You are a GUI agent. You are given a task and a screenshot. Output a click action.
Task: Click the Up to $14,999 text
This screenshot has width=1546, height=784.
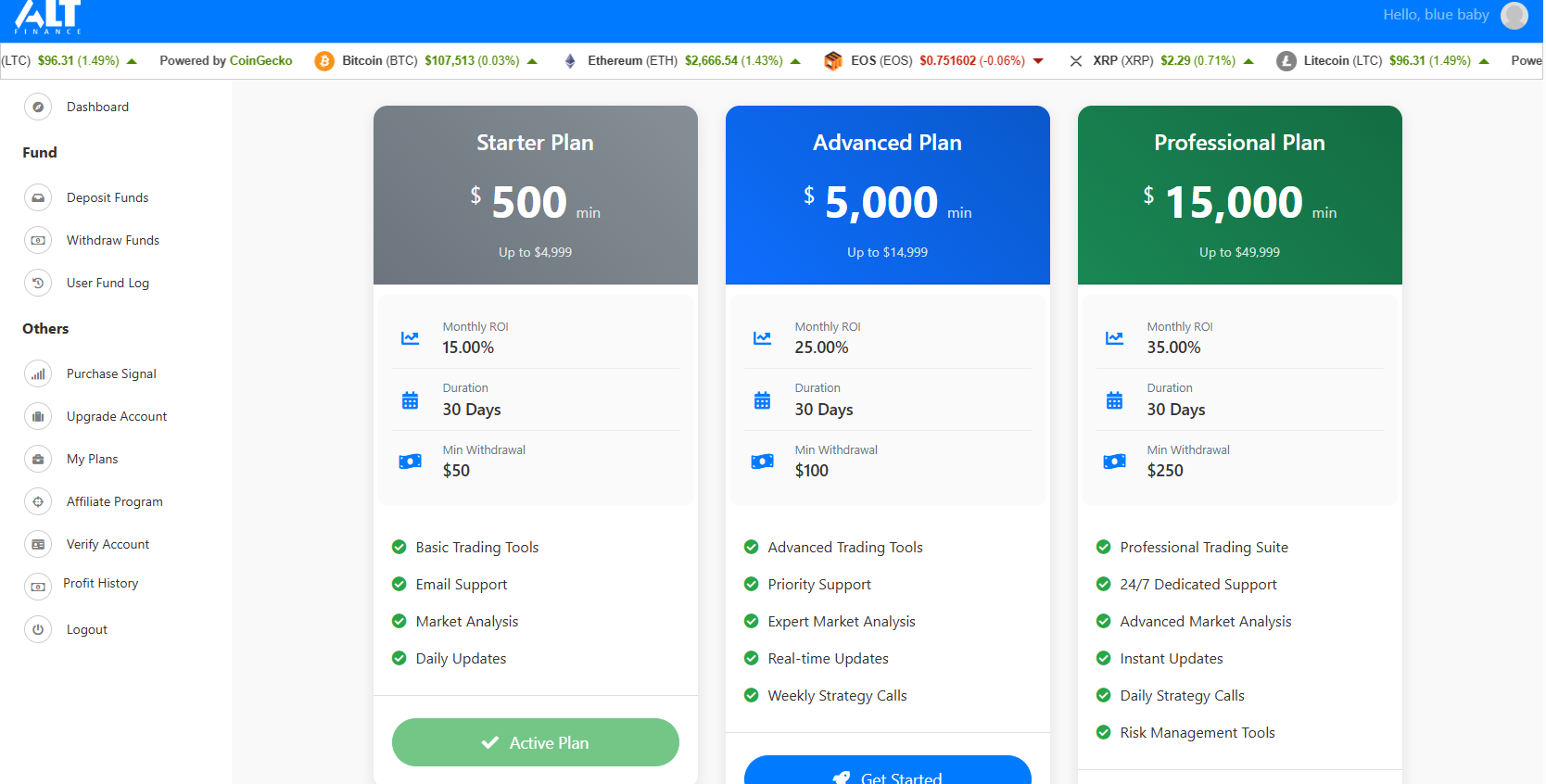pos(888,252)
